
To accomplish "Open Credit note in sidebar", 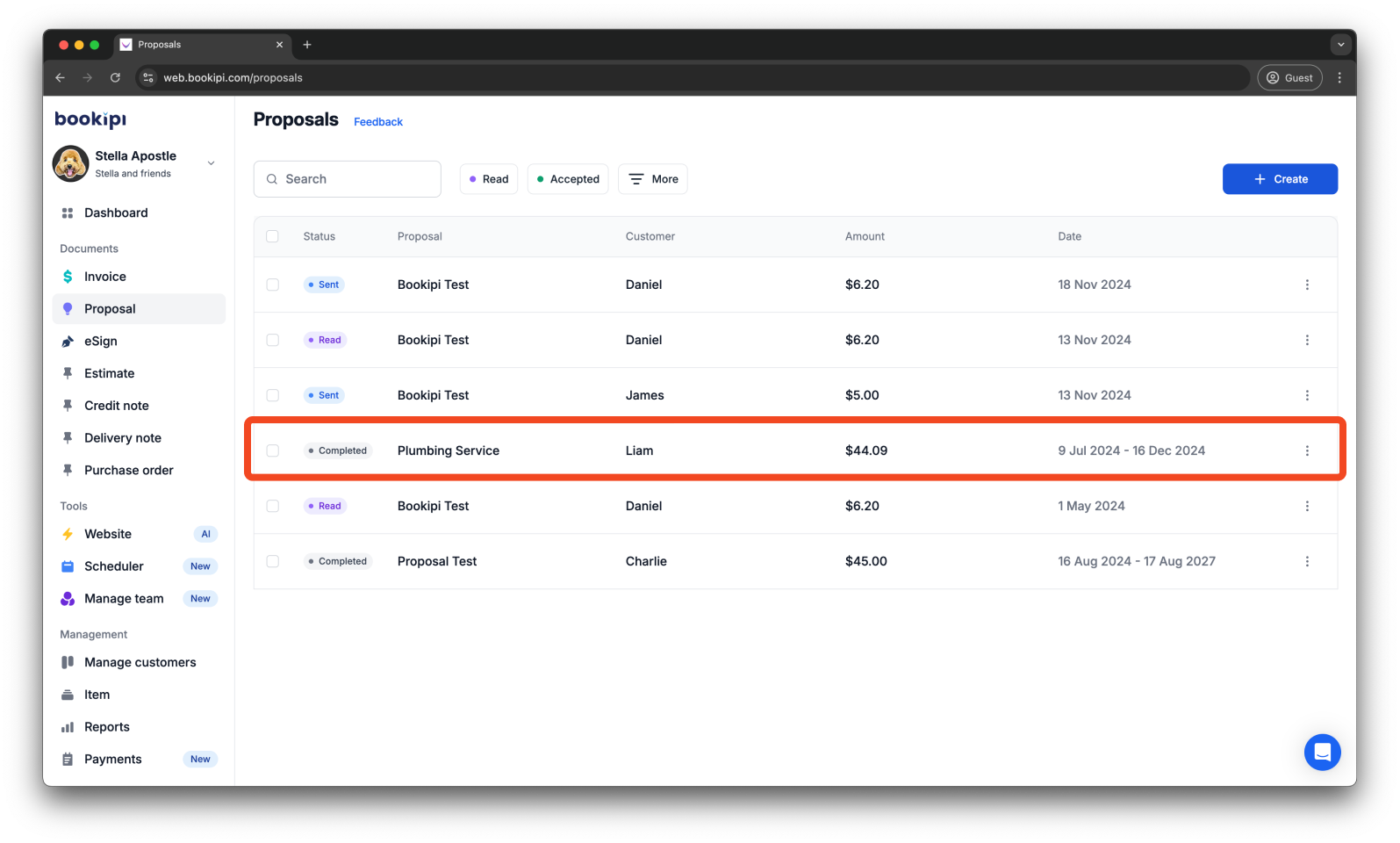I will [x=139, y=406].
